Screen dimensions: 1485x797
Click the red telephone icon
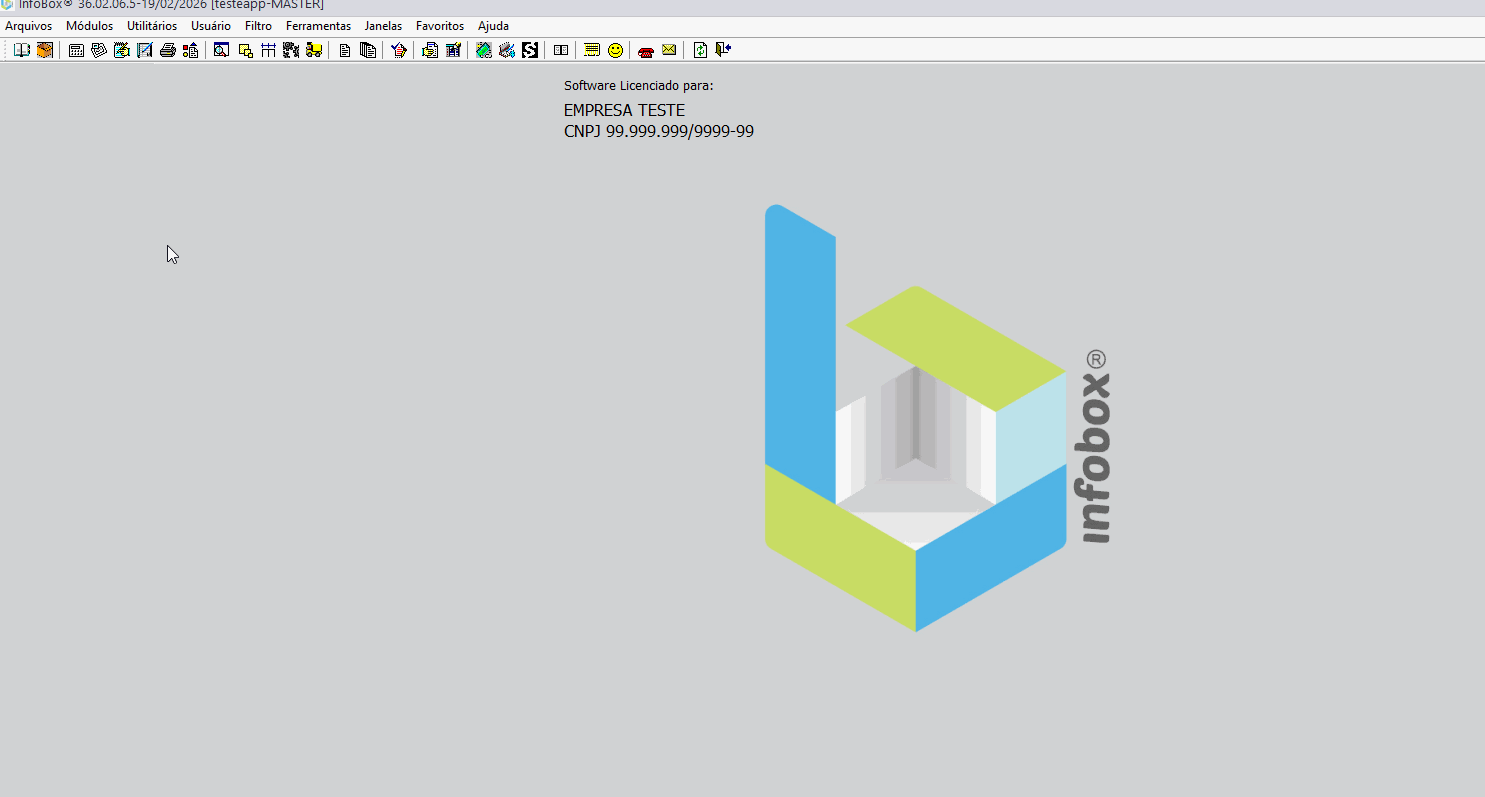coord(646,50)
